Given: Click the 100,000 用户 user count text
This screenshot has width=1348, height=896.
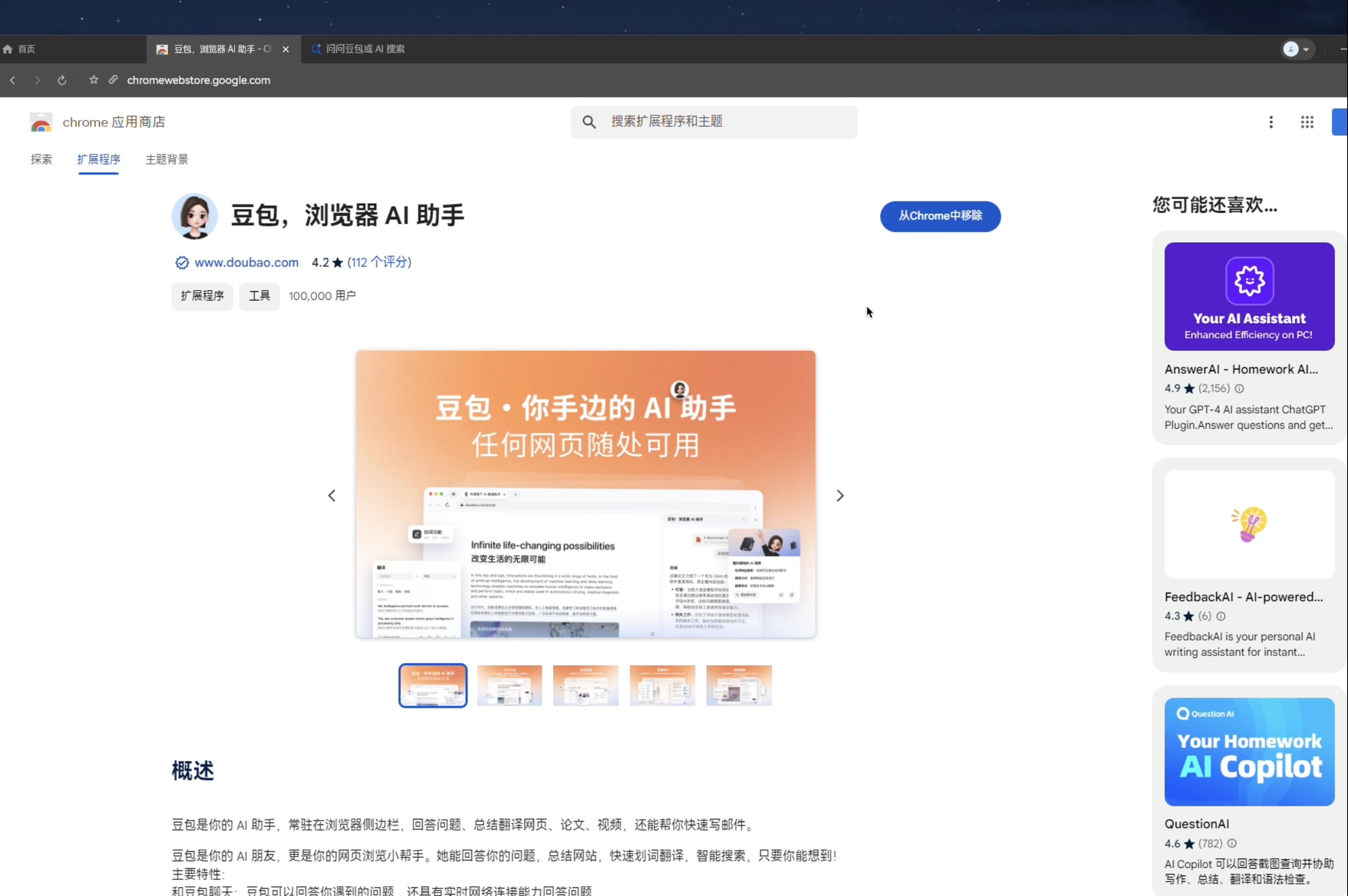Looking at the screenshot, I should 322,296.
